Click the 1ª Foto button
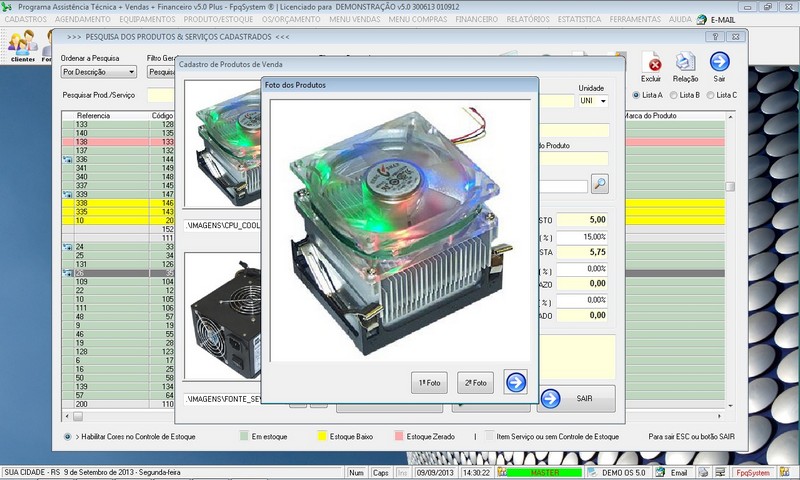 click(x=429, y=383)
